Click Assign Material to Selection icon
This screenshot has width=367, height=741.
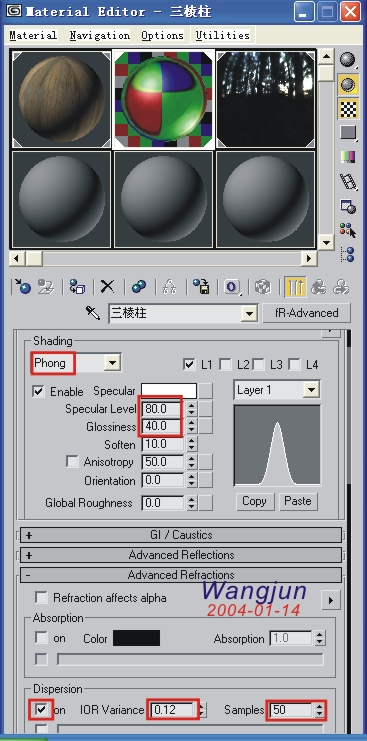(77, 287)
